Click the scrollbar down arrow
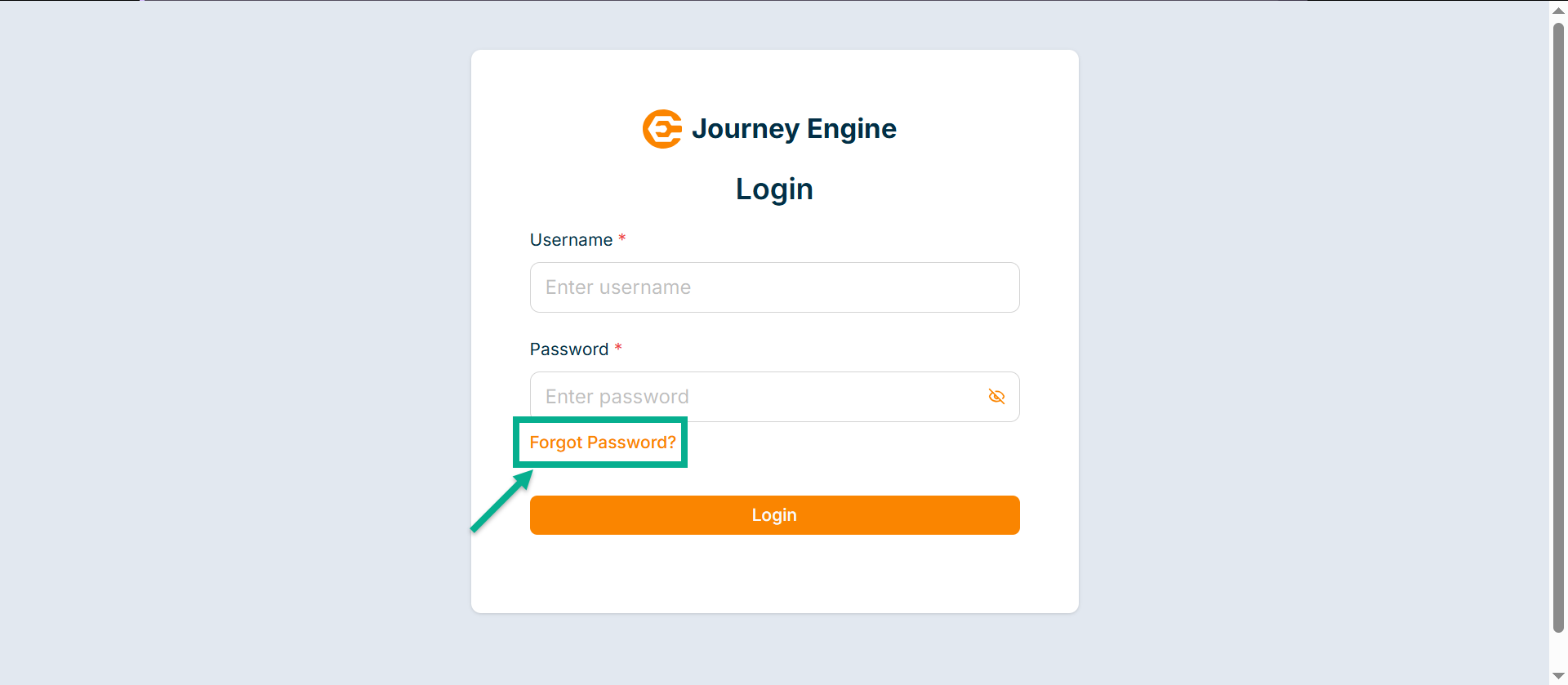 click(1558, 675)
